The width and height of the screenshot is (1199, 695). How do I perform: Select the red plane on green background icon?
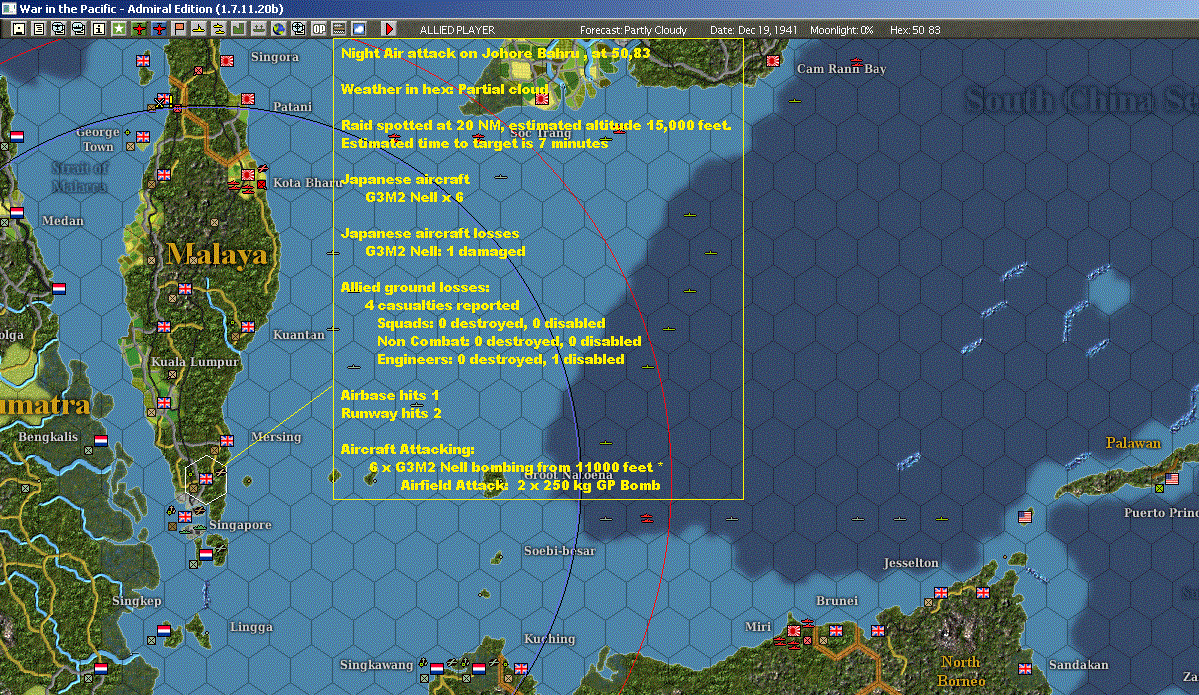coord(138,29)
